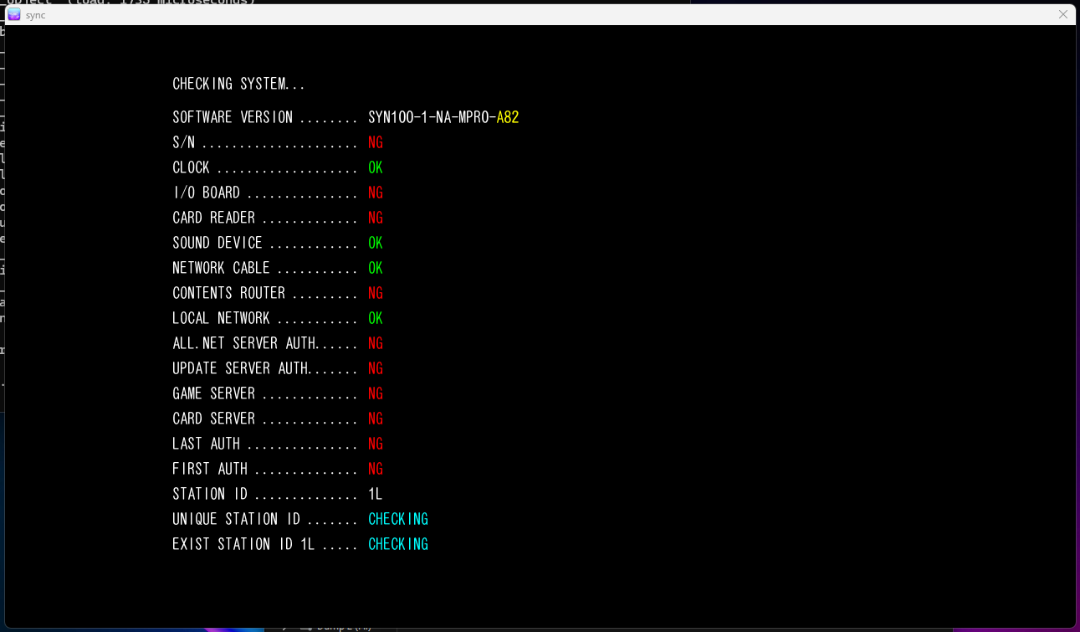Select the LAST AUTH status line
Image resolution: width=1080 pixels, height=632 pixels.
[375, 443]
